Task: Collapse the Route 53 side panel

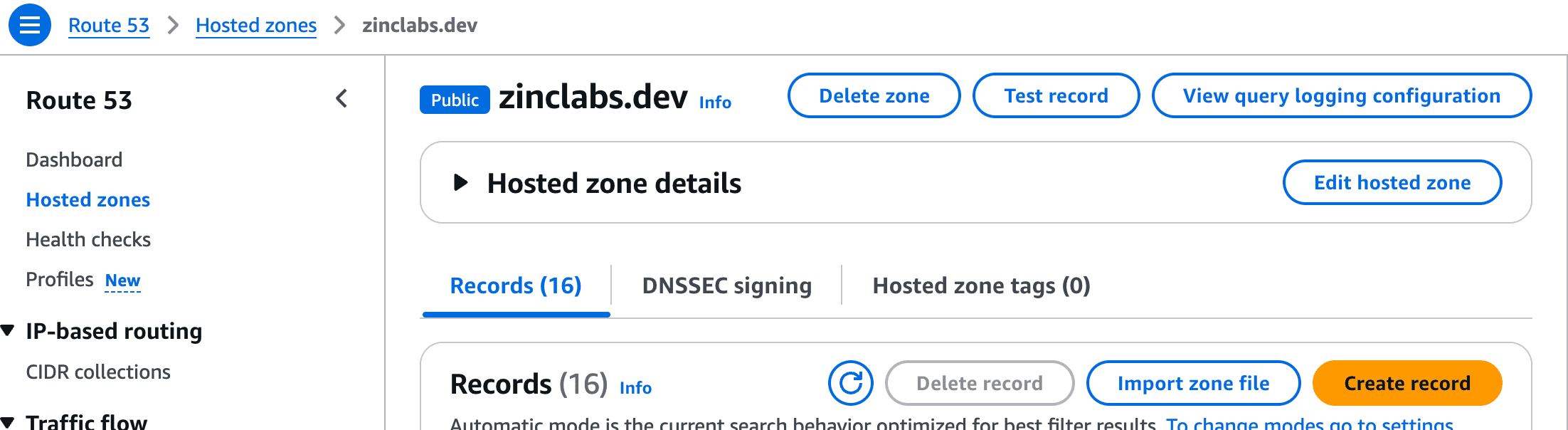Action: click(x=341, y=98)
